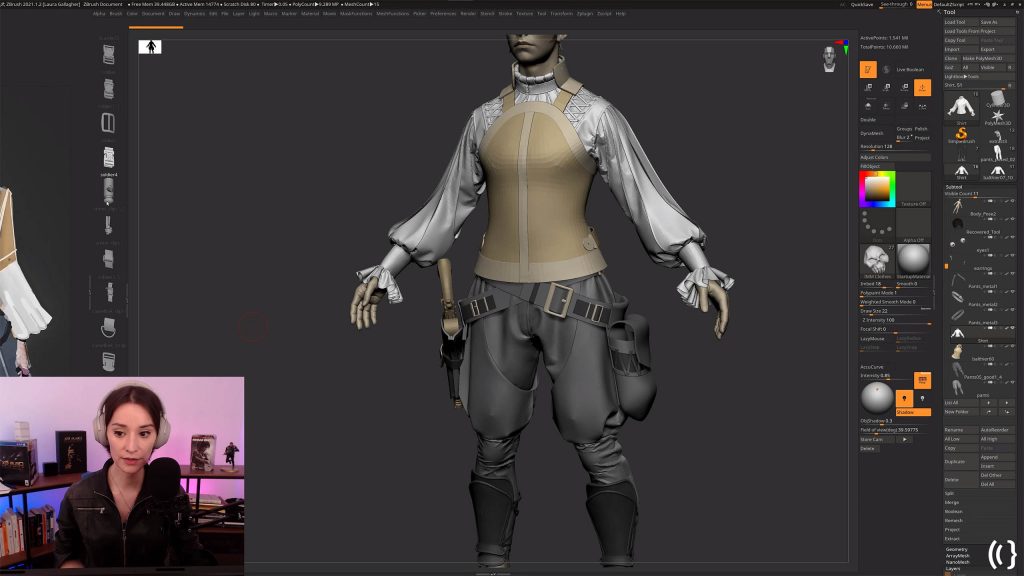The height and width of the screenshot is (576, 1024).
Task: Toggle visibility eye for Pants_metal2 subtool
Action: pos(1012,293)
